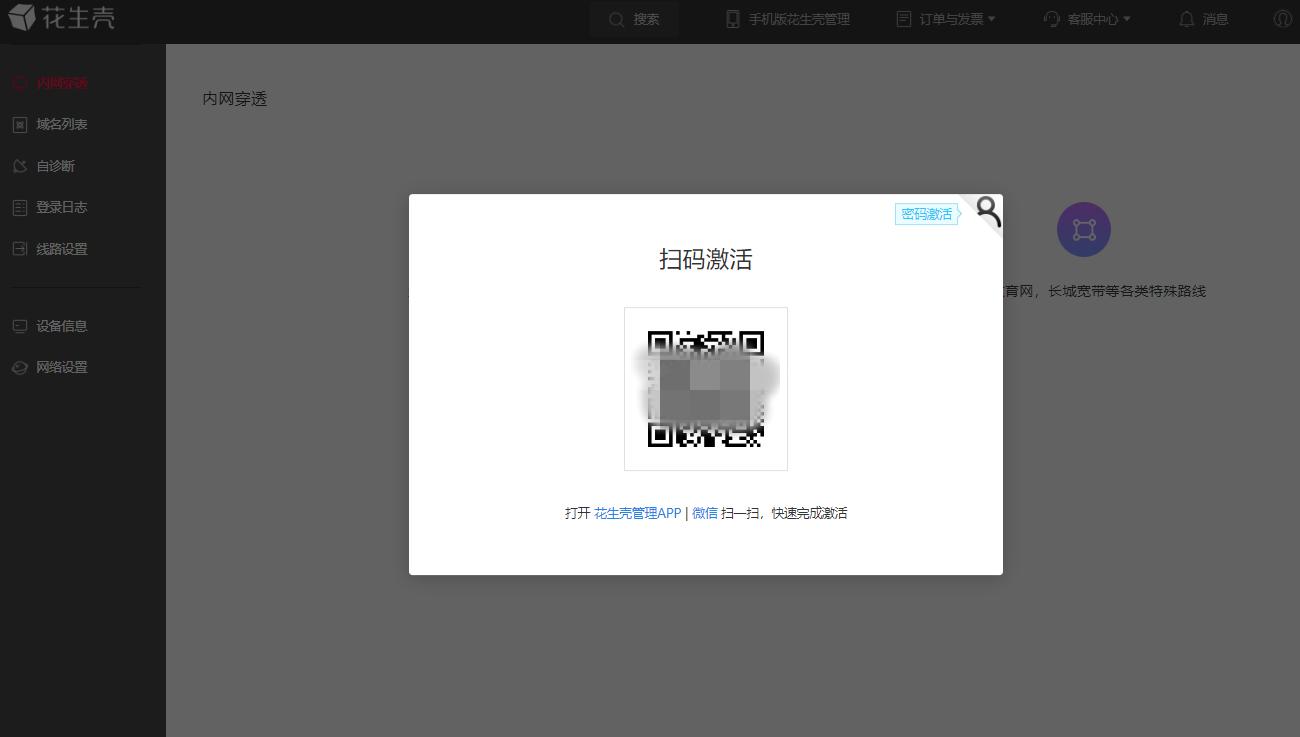Open the 花生壳管理APP link
1300x737 pixels.
tap(637, 513)
